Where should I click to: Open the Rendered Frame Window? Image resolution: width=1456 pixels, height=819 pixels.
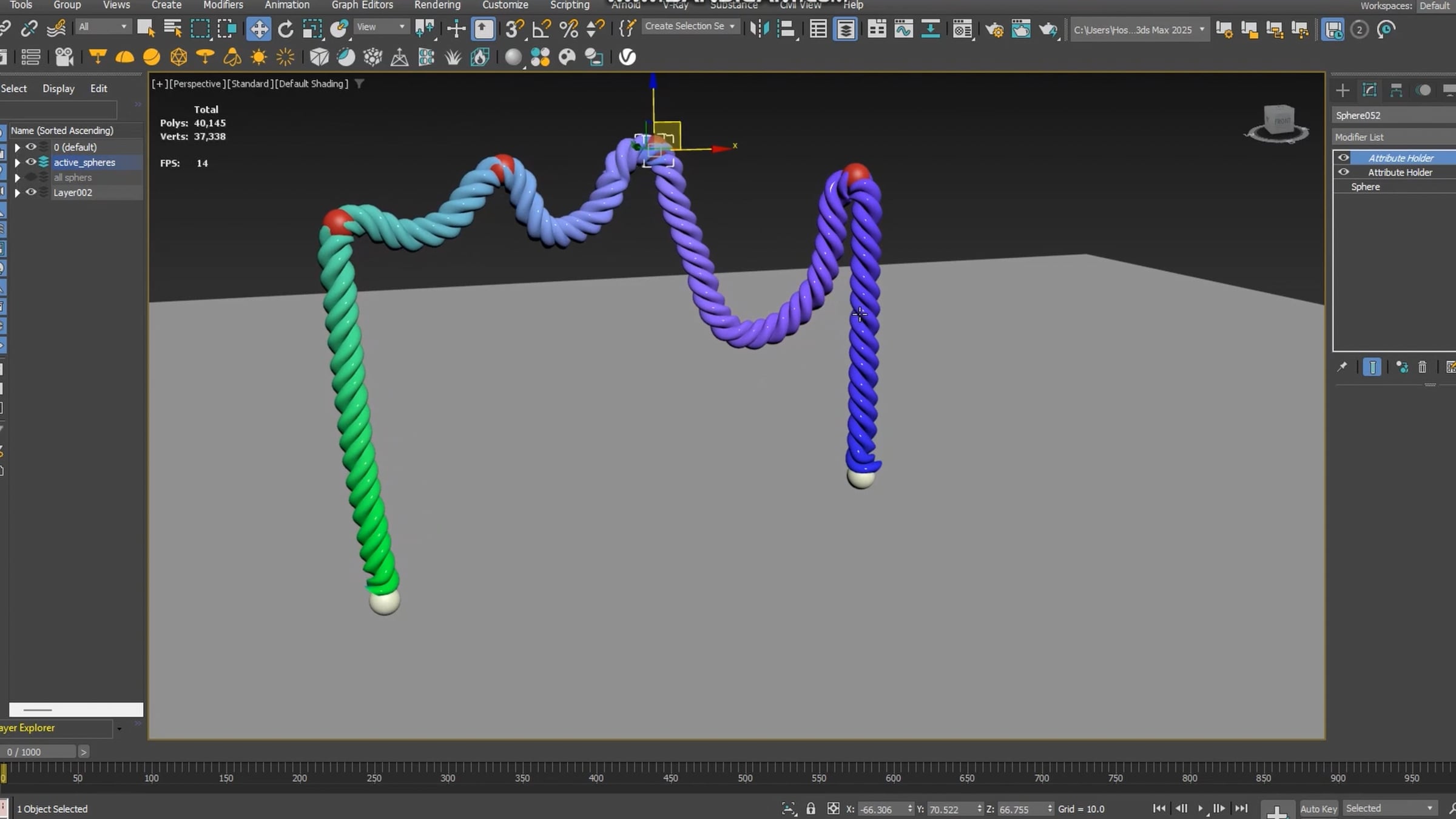point(1022,29)
